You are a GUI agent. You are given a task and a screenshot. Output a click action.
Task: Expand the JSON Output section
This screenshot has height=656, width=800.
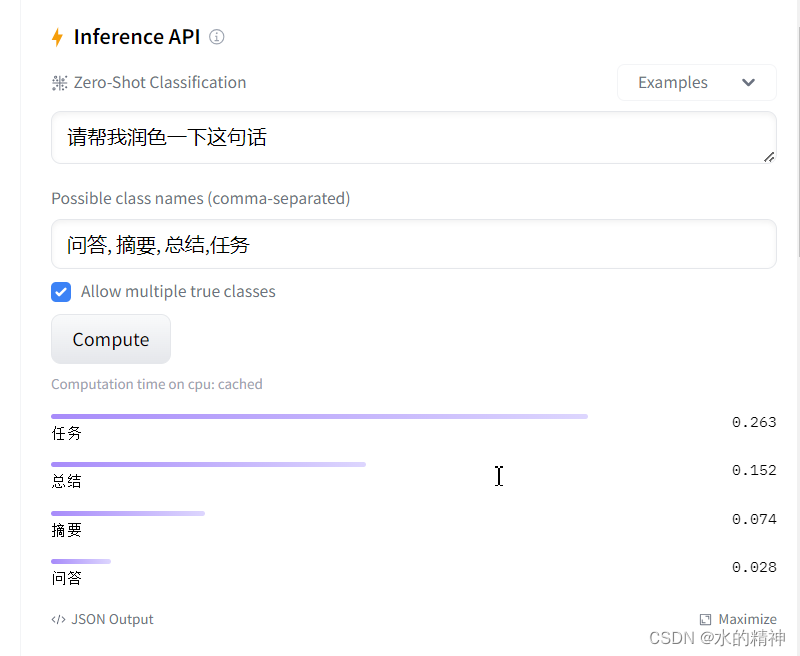(102, 619)
